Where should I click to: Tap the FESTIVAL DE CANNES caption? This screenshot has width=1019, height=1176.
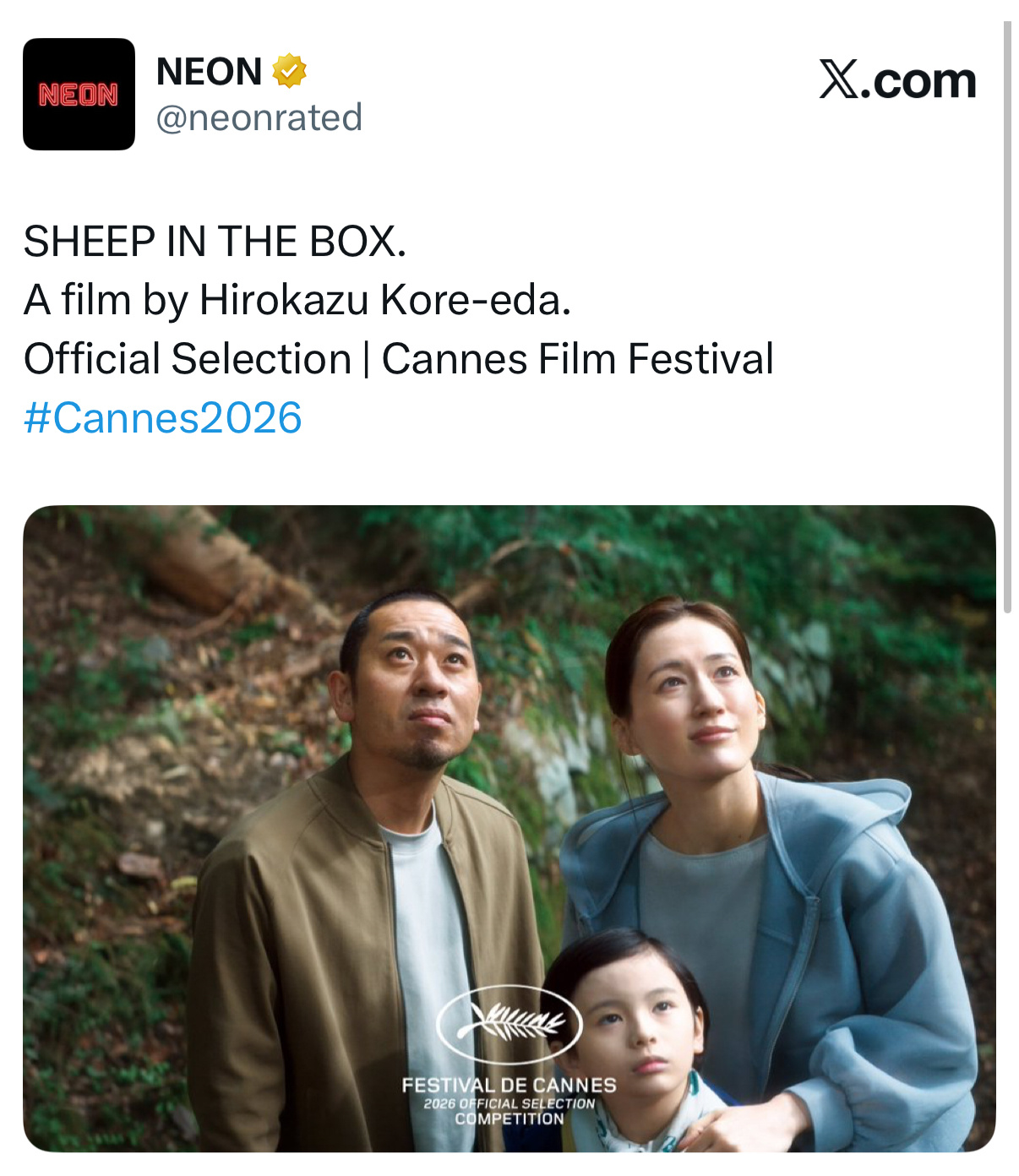click(509, 1085)
